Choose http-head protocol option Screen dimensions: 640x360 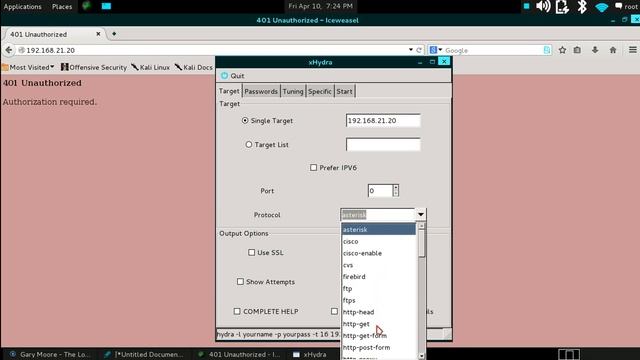(378, 312)
